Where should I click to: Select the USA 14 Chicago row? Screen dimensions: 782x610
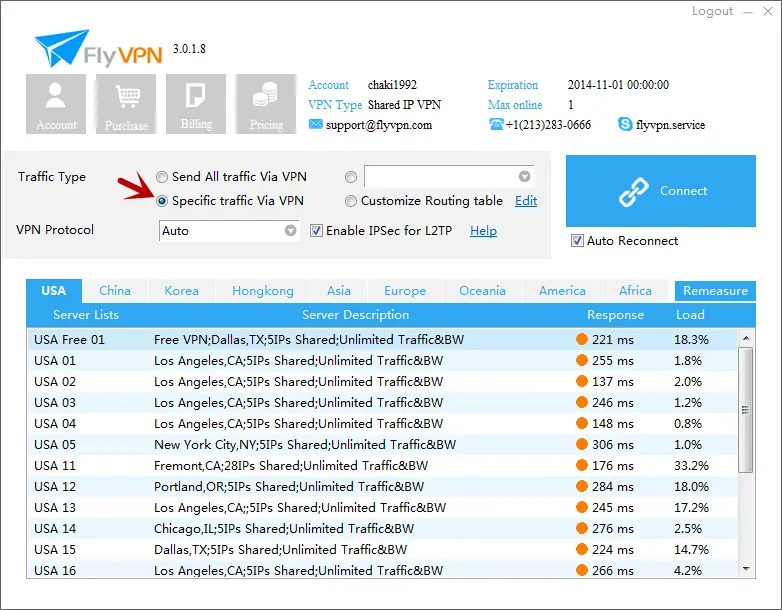pos(382,528)
